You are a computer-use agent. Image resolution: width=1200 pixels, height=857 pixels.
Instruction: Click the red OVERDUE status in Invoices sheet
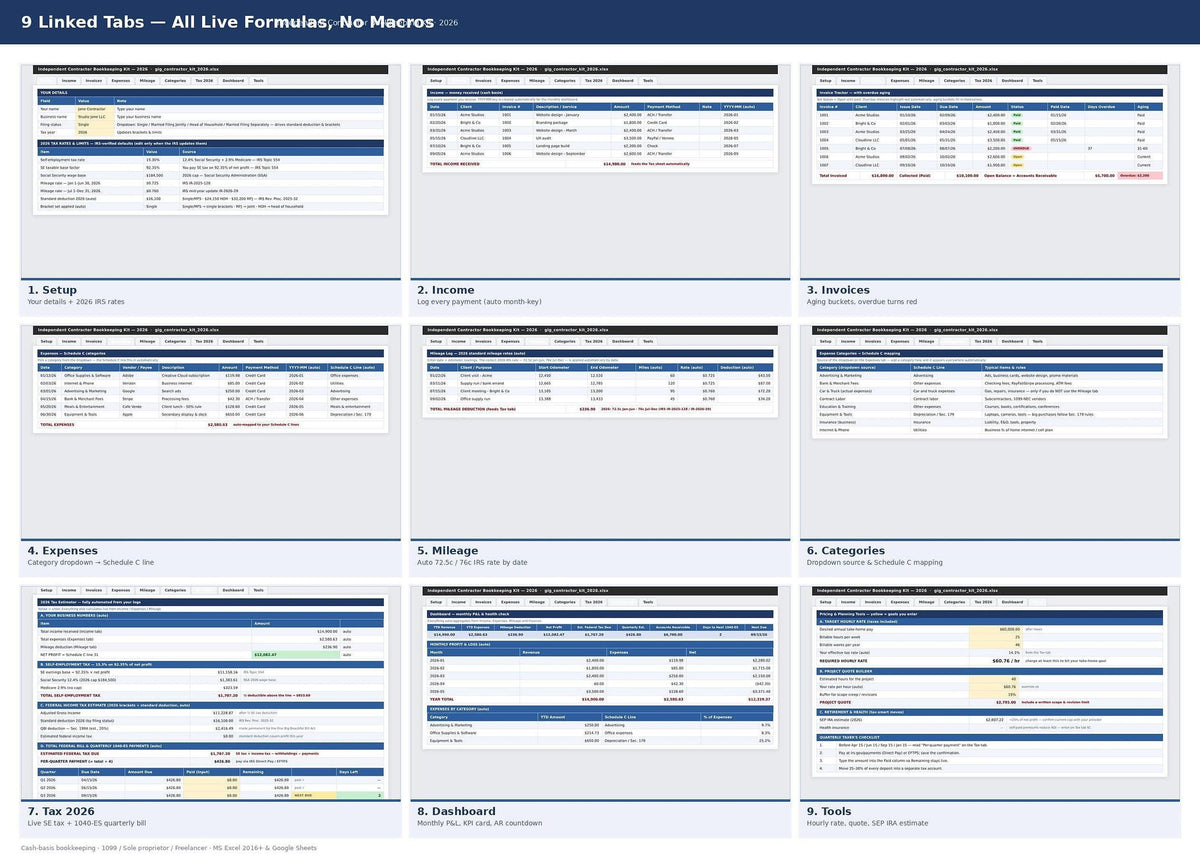click(x=1021, y=148)
